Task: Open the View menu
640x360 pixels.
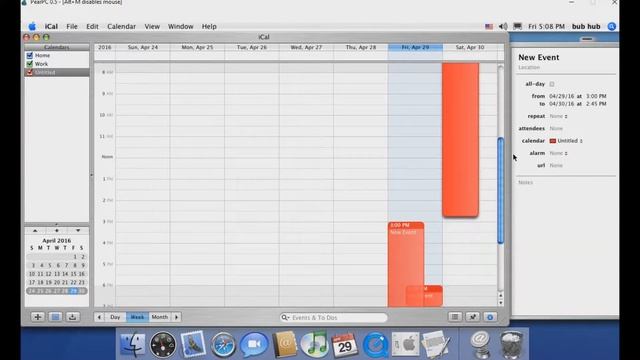Action: pyautogui.click(x=152, y=27)
